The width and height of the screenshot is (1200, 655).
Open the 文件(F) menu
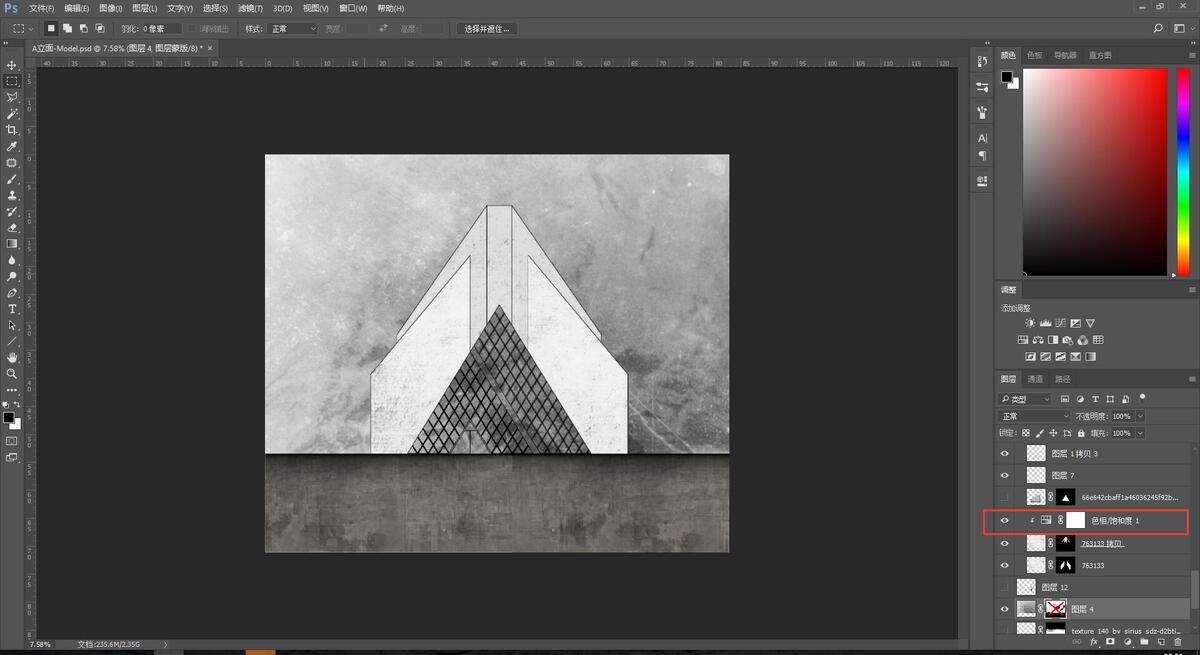(42, 8)
